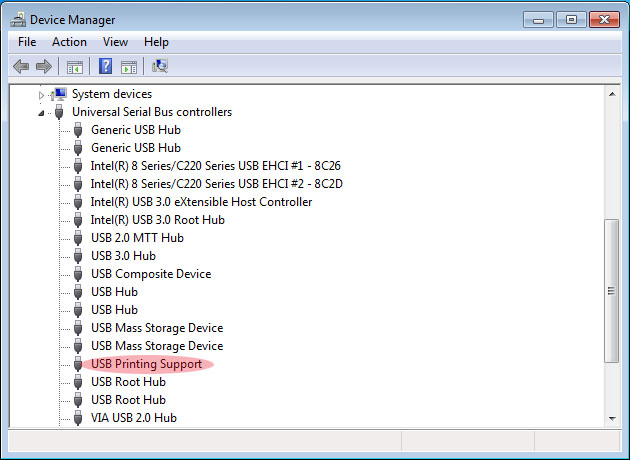Click the System devices computer icon

(60, 94)
